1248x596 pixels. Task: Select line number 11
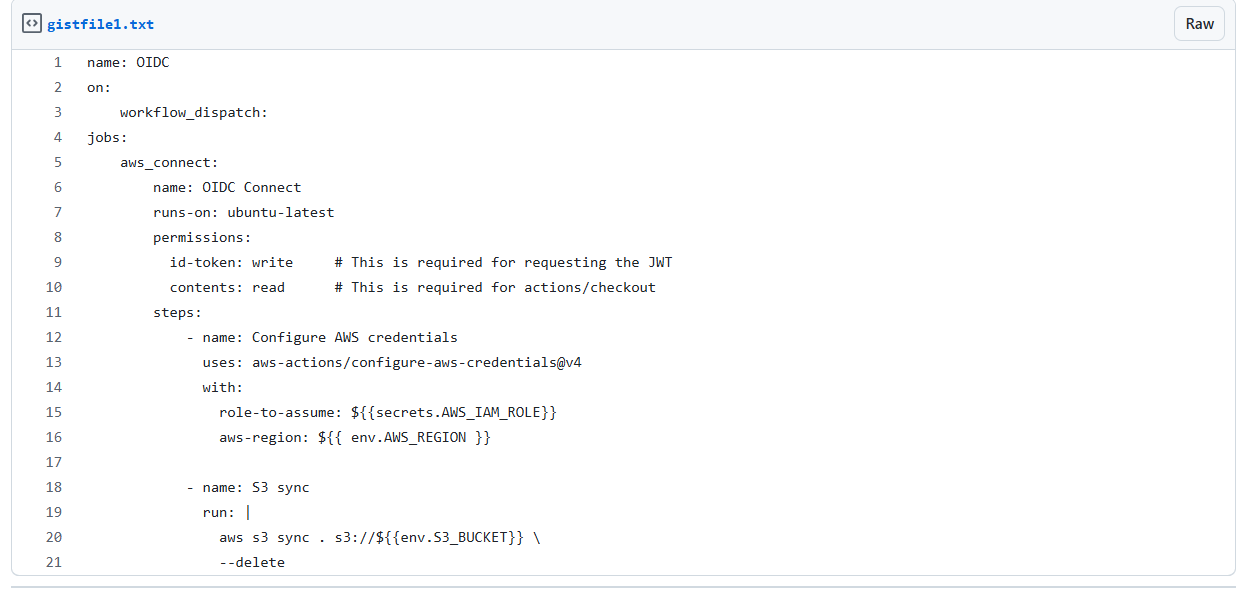(x=54, y=312)
